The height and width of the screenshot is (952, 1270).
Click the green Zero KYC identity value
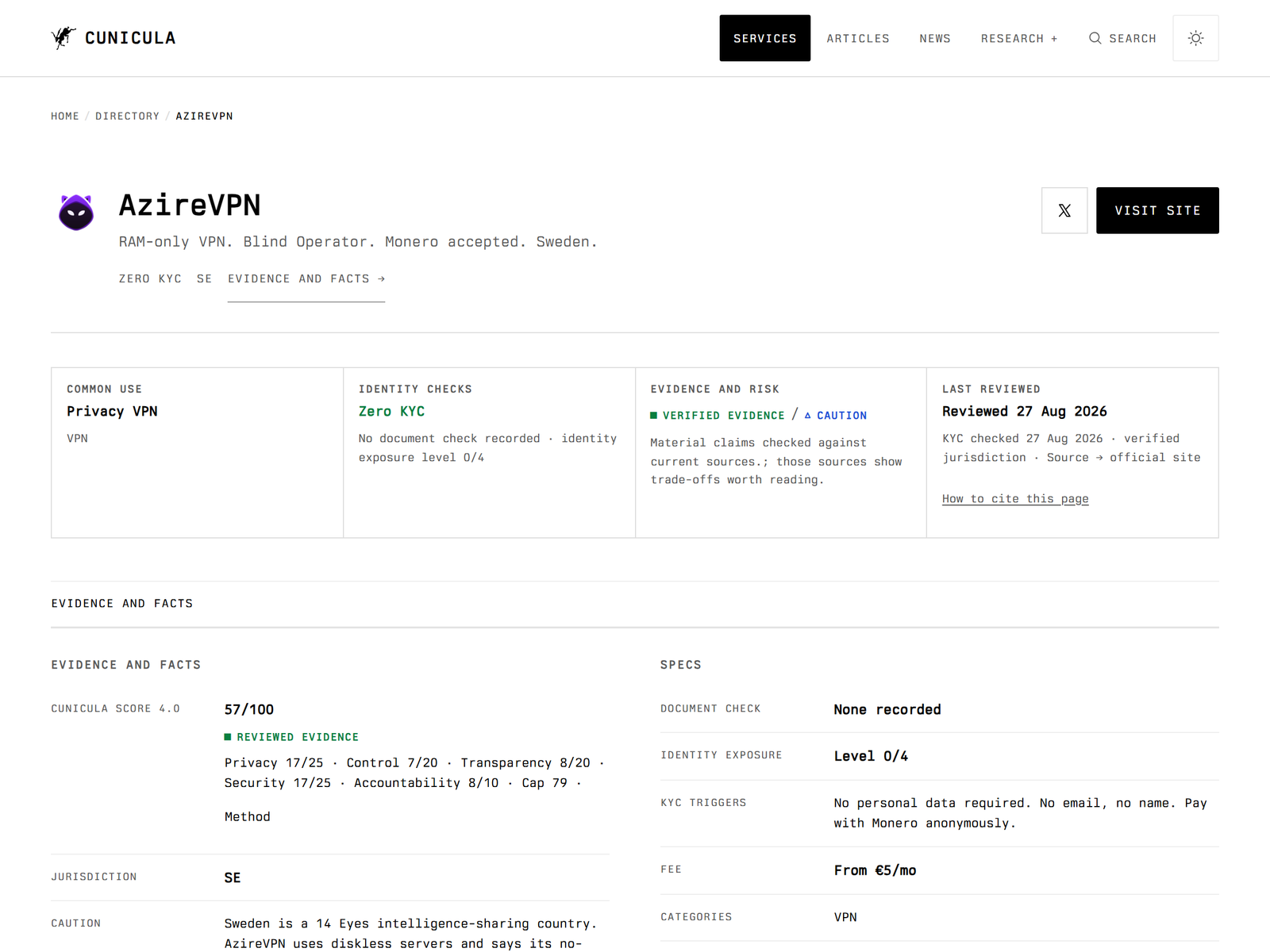pyautogui.click(x=391, y=411)
